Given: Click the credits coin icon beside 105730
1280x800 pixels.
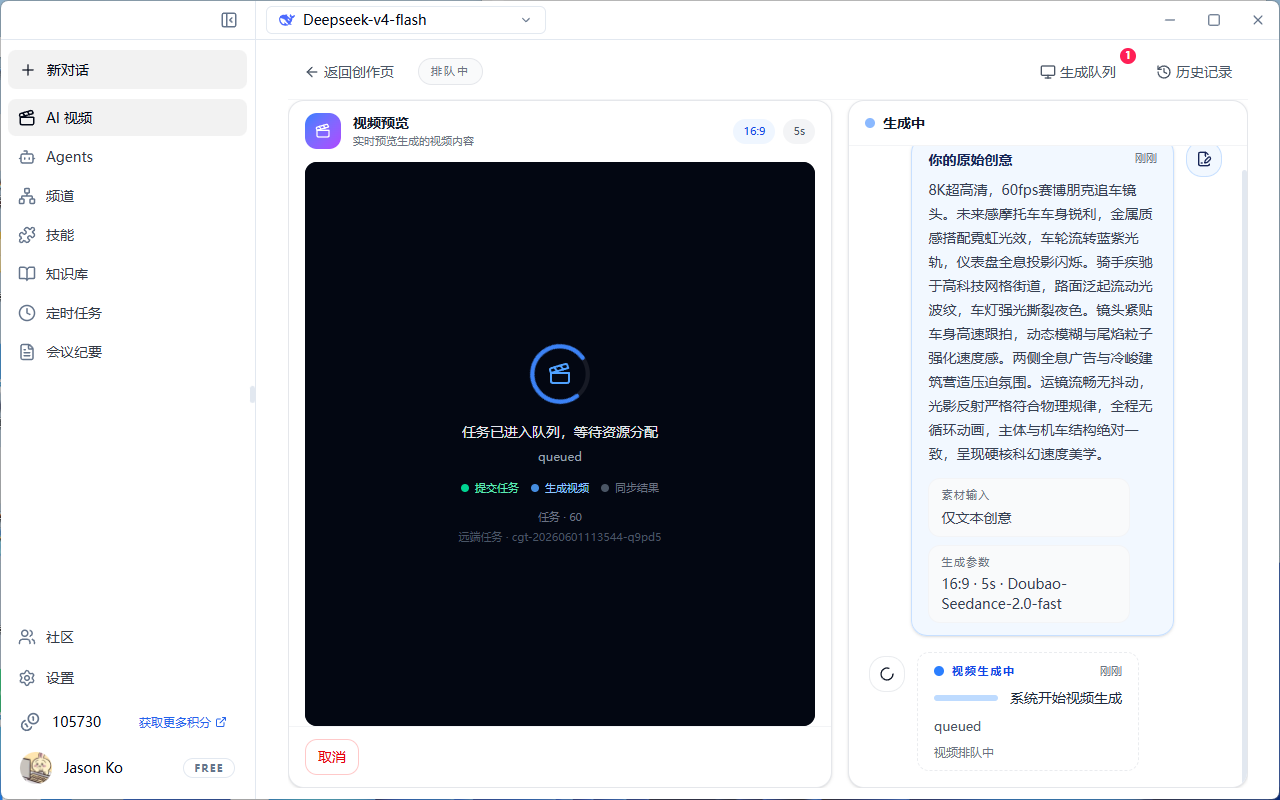Looking at the screenshot, I should pos(31,722).
